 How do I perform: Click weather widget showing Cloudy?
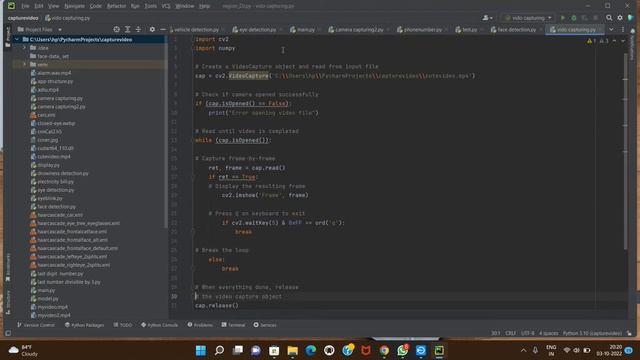pos(24,351)
